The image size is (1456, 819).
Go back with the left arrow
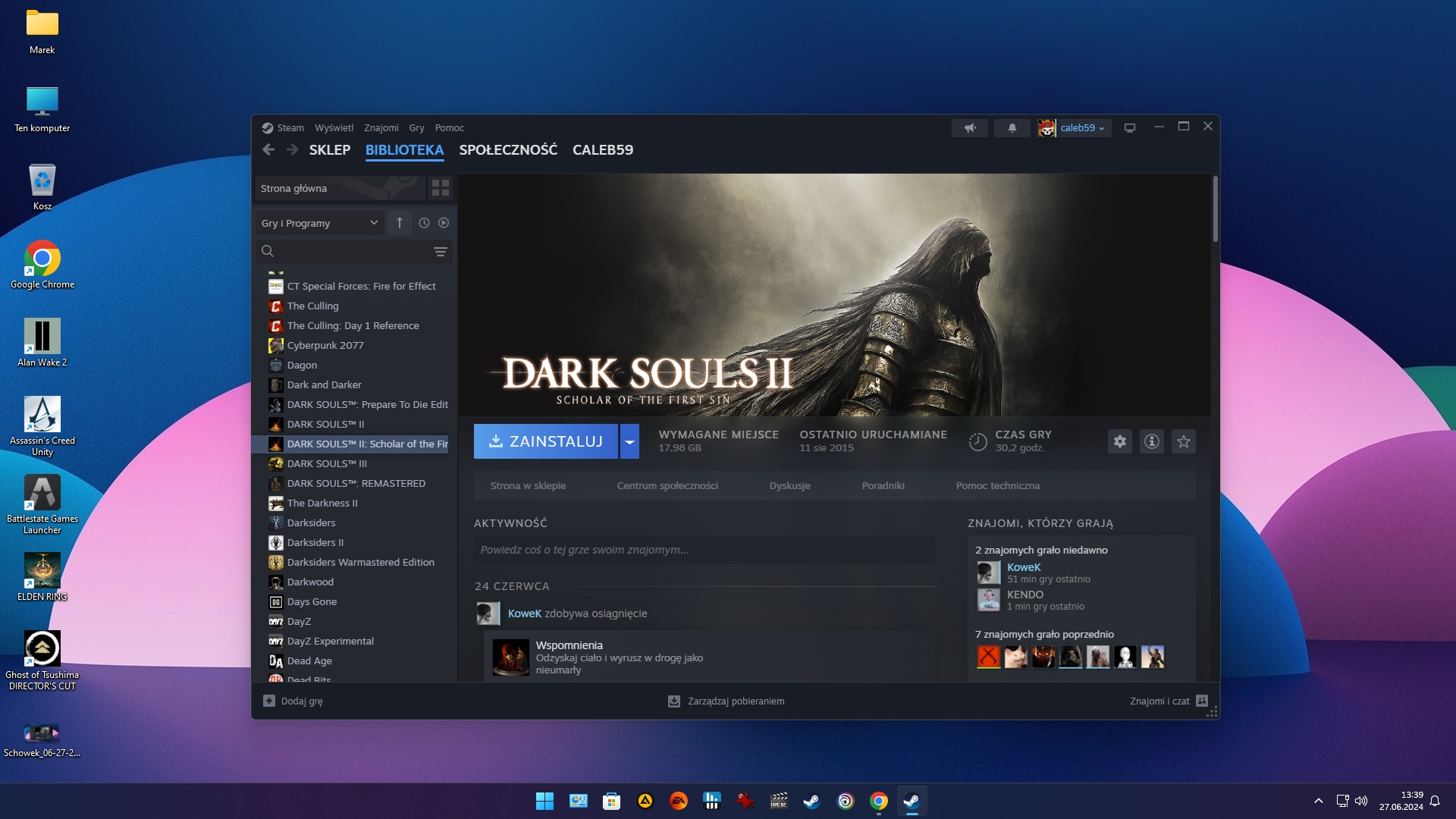click(x=268, y=150)
